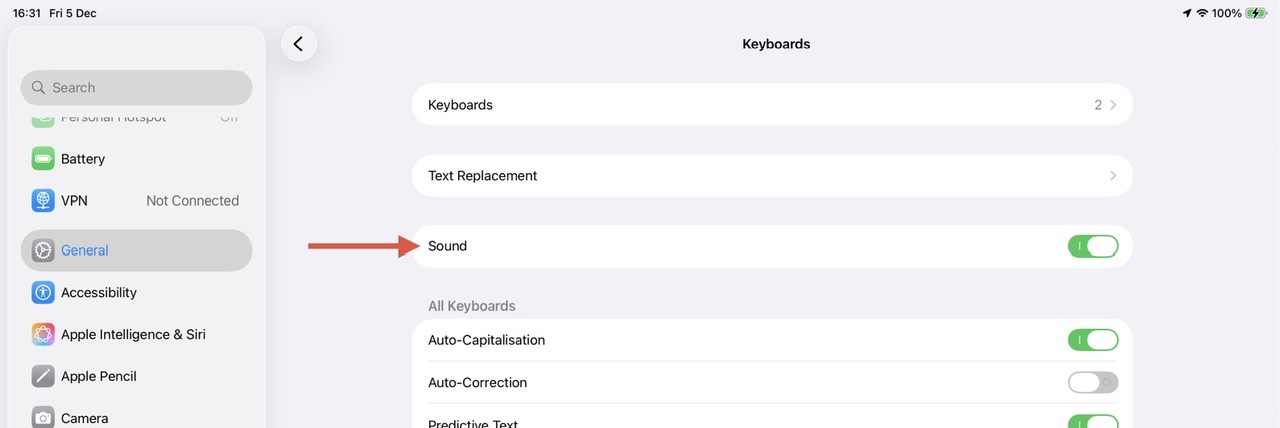Open the Keyboards row chevron
This screenshot has height=428, width=1280.
coord(1113,105)
